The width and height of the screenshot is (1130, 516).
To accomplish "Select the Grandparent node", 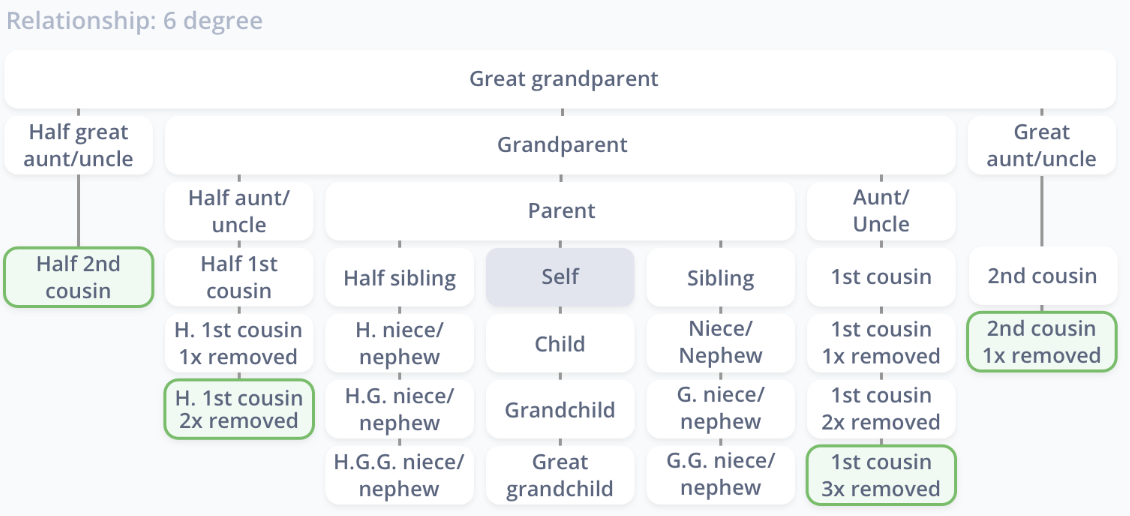I will (x=561, y=145).
